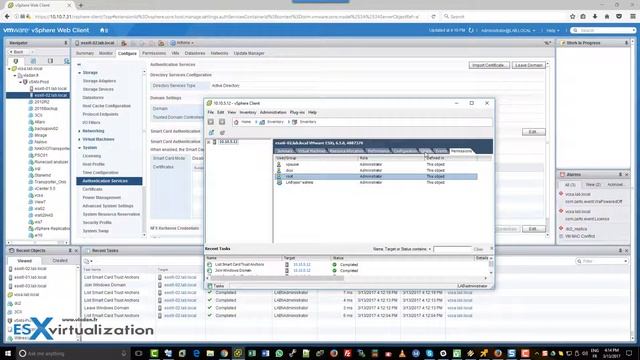The width and height of the screenshot is (640, 360).
Task: Switch to the Summary tab in Web Client
Action: (x=85, y=53)
